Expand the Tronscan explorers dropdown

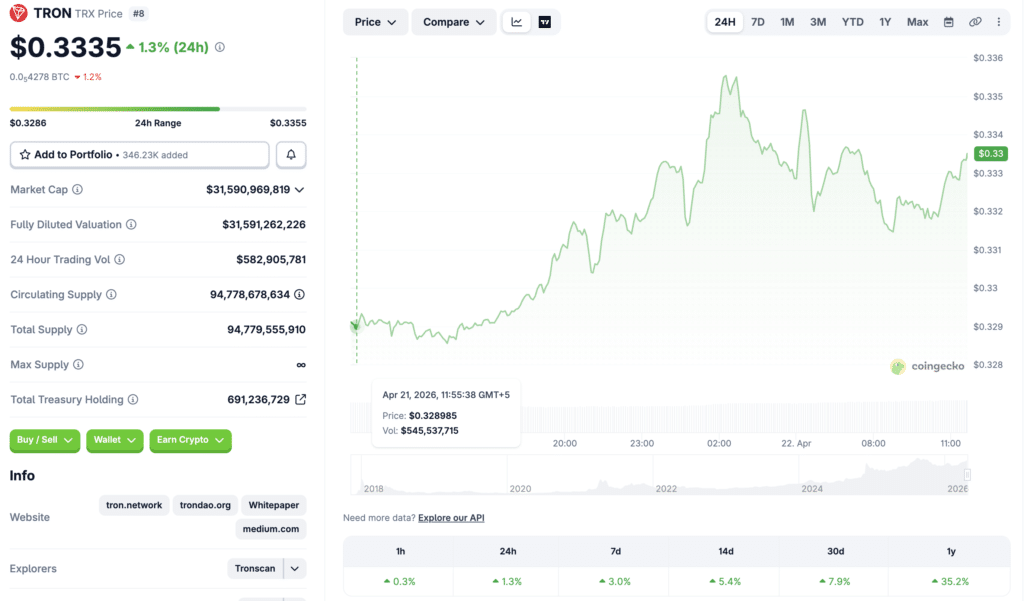[295, 569]
